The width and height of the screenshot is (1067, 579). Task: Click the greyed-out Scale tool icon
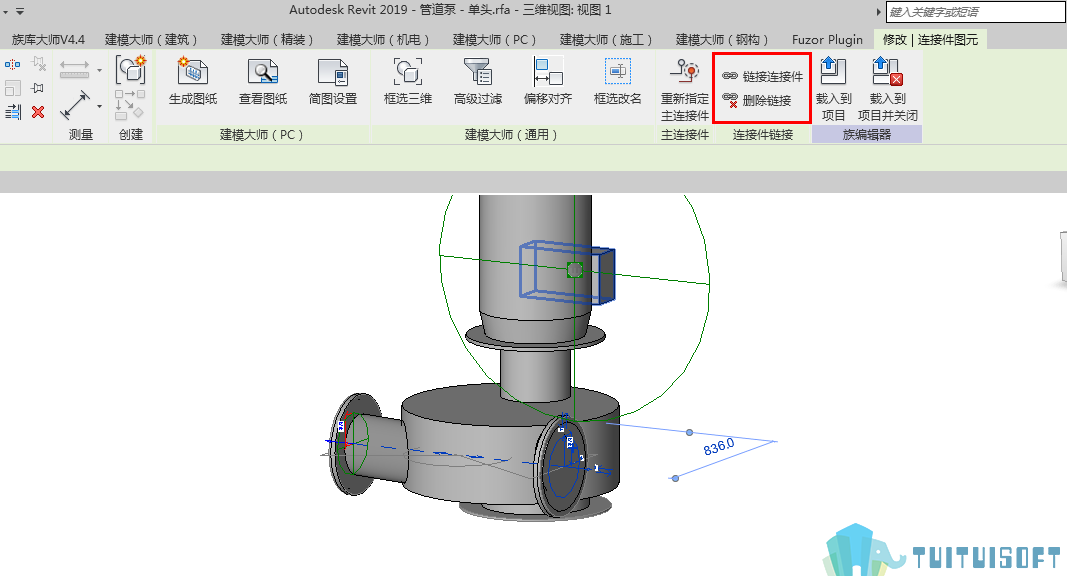tap(12, 88)
